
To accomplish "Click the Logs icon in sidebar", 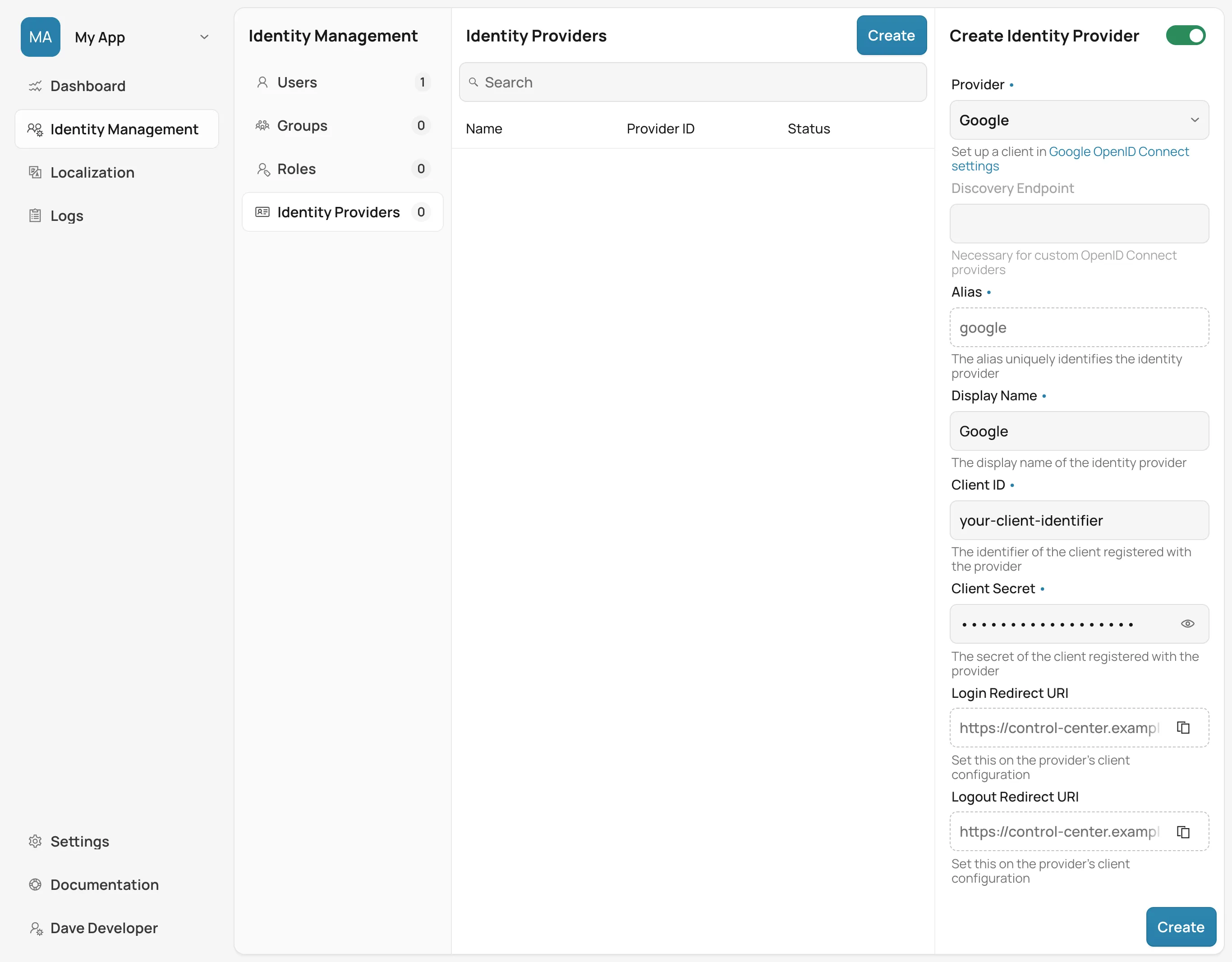I will pyautogui.click(x=35, y=215).
